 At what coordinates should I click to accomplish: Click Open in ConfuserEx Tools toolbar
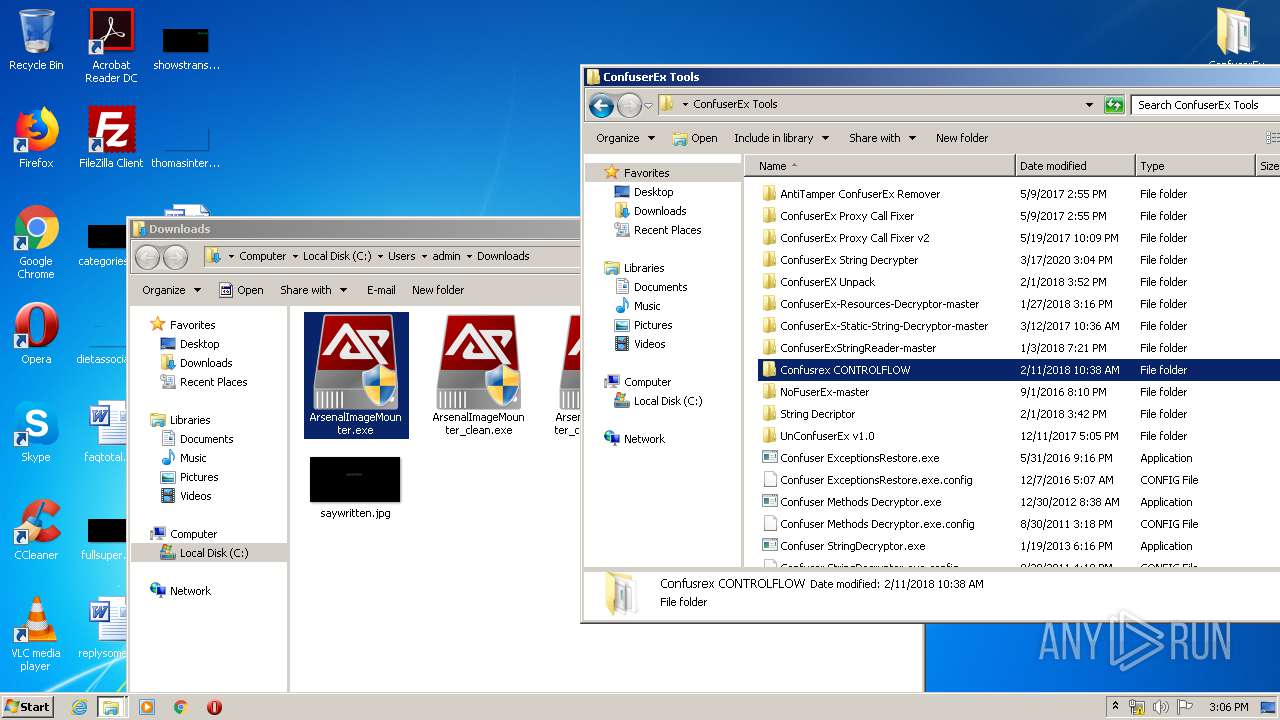point(695,138)
